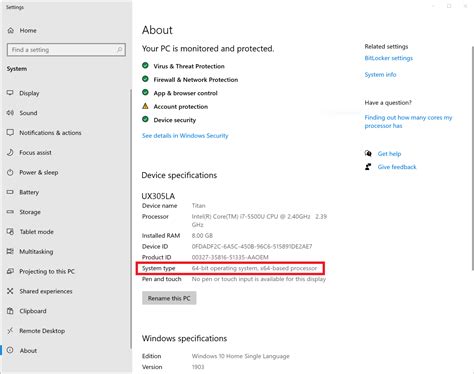
Task: Open See details in Windows Security link
Action: pyautogui.click(x=185, y=136)
